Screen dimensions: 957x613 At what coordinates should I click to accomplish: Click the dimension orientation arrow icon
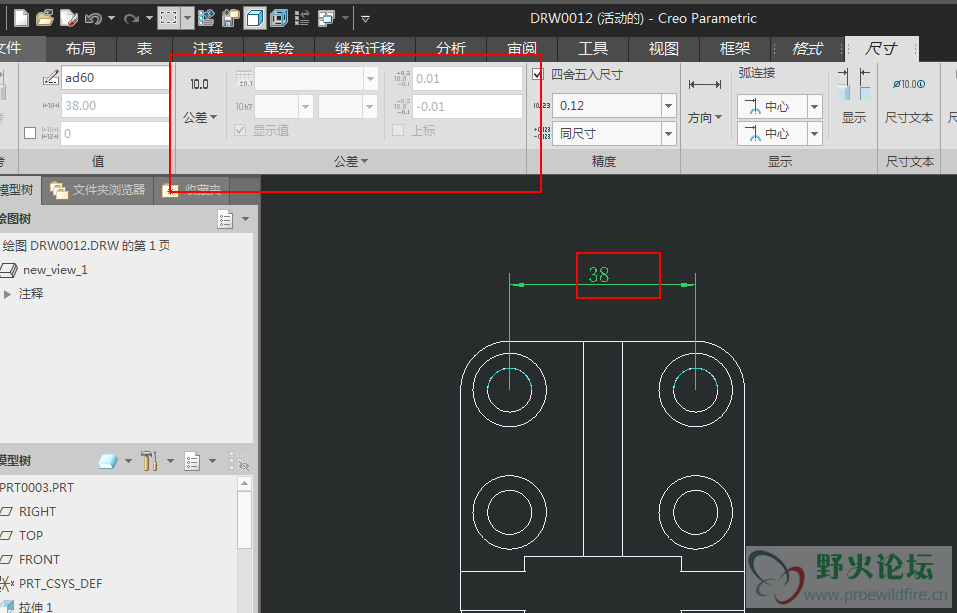click(x=705, y=85)
